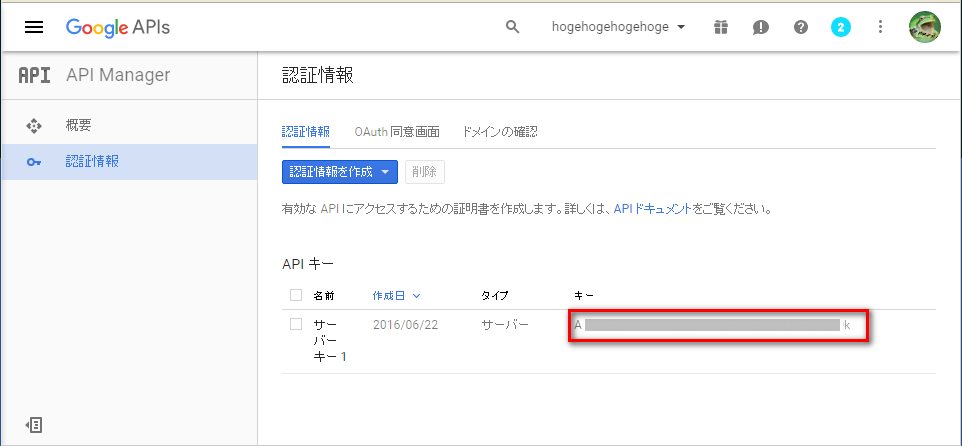Open the 認証情報を作成 dropdown button

340,172
